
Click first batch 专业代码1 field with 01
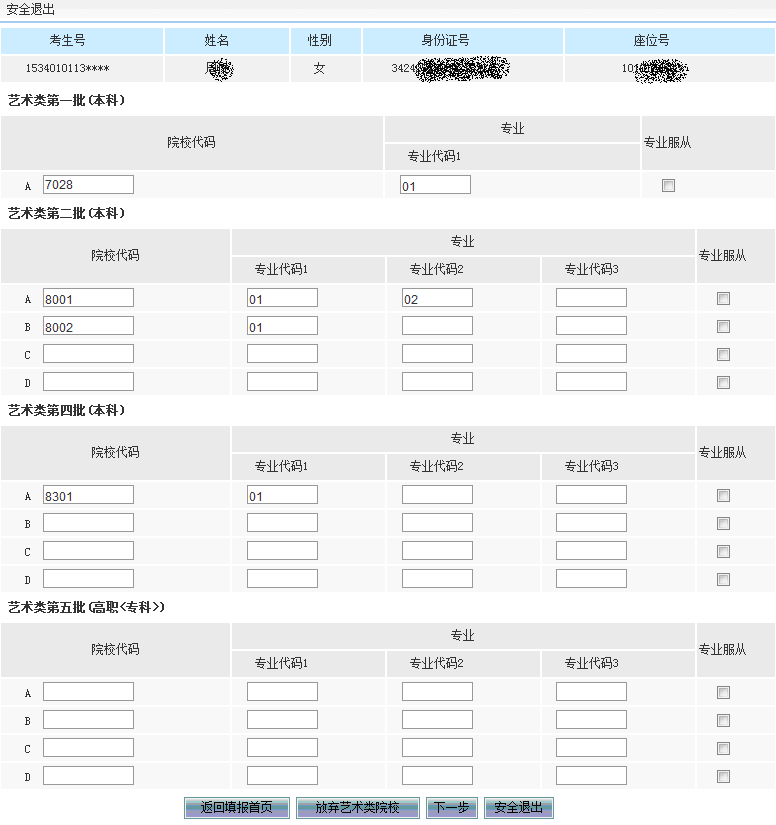coord(436,185)
